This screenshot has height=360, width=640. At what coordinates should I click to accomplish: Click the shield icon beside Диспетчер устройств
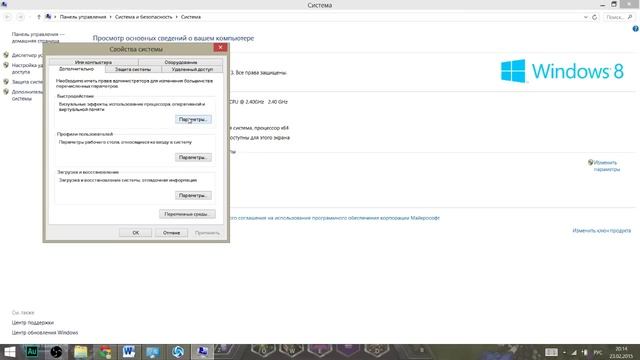pos(6,55)
